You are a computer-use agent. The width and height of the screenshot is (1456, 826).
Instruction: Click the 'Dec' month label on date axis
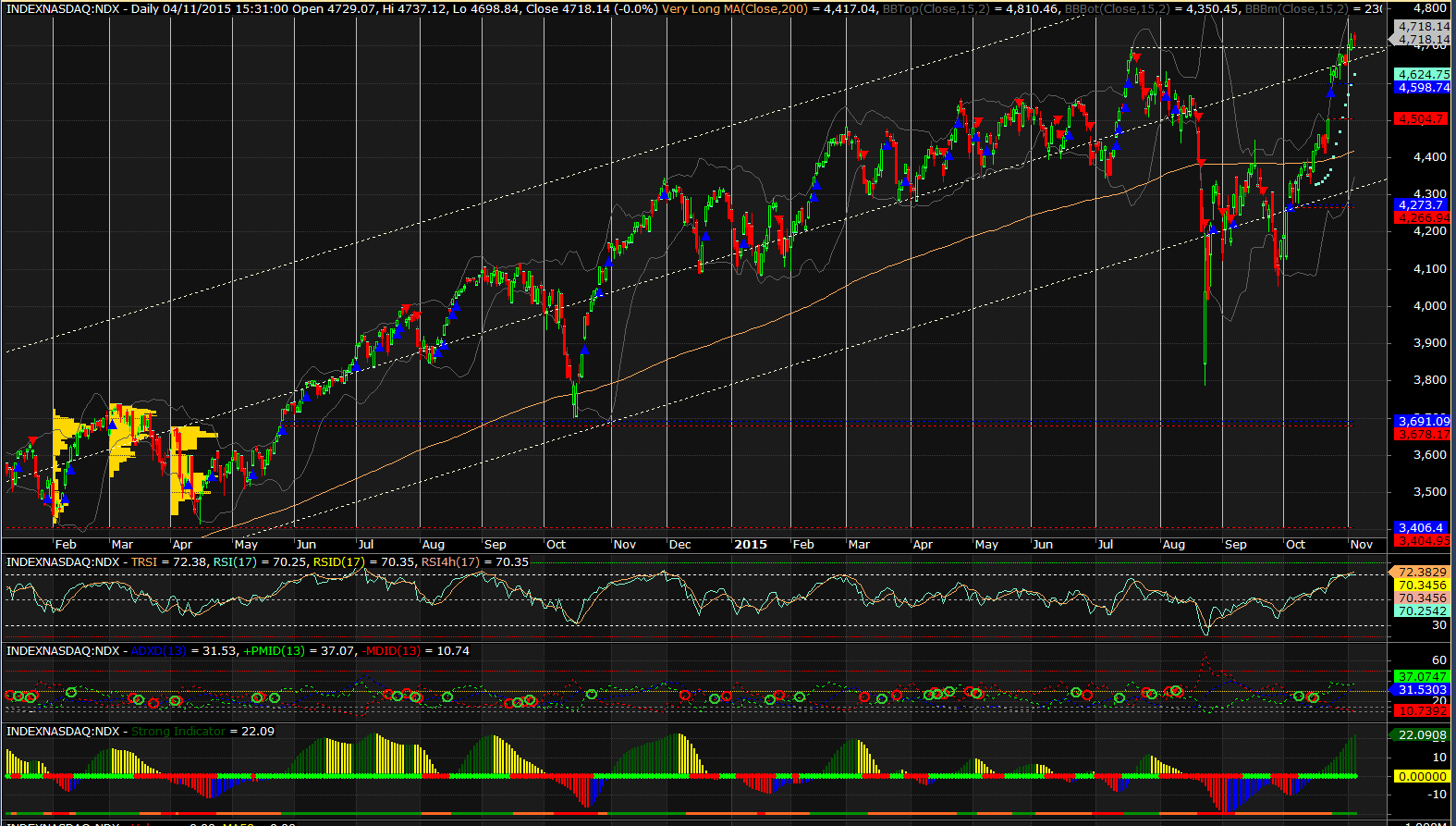click(x=680, y=544)
